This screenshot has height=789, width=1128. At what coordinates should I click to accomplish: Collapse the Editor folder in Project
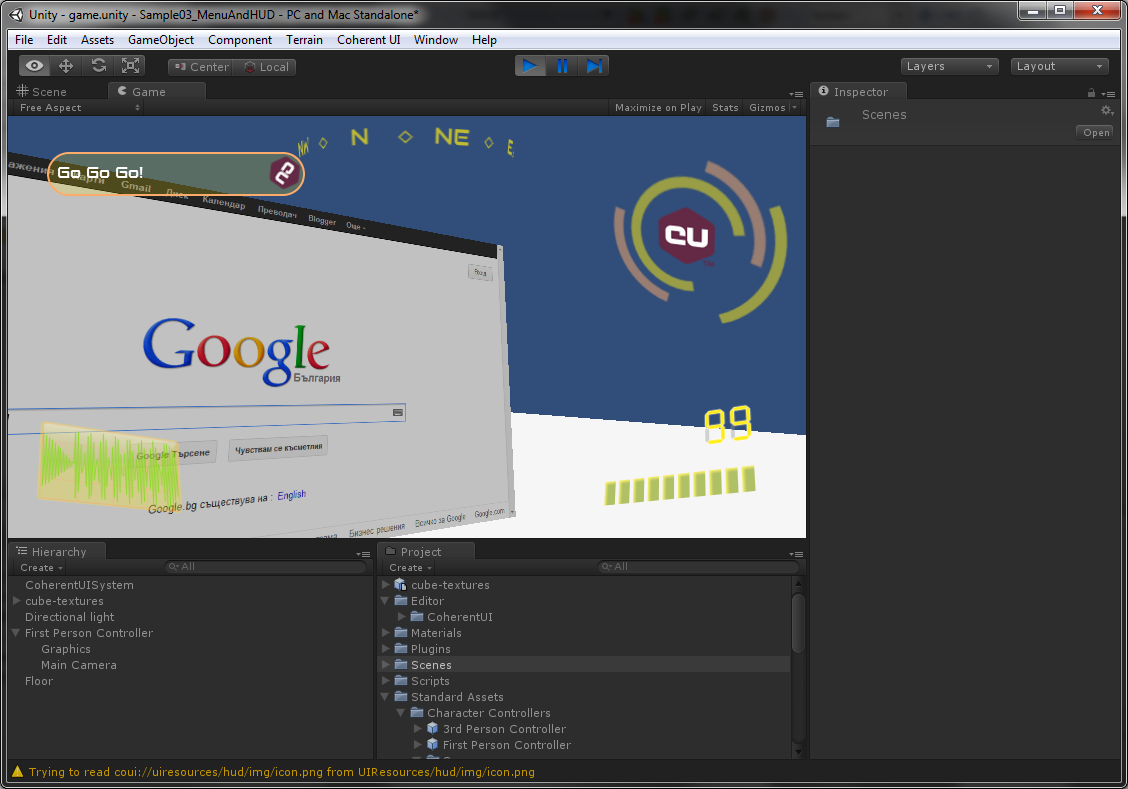(x=385, y=601)
